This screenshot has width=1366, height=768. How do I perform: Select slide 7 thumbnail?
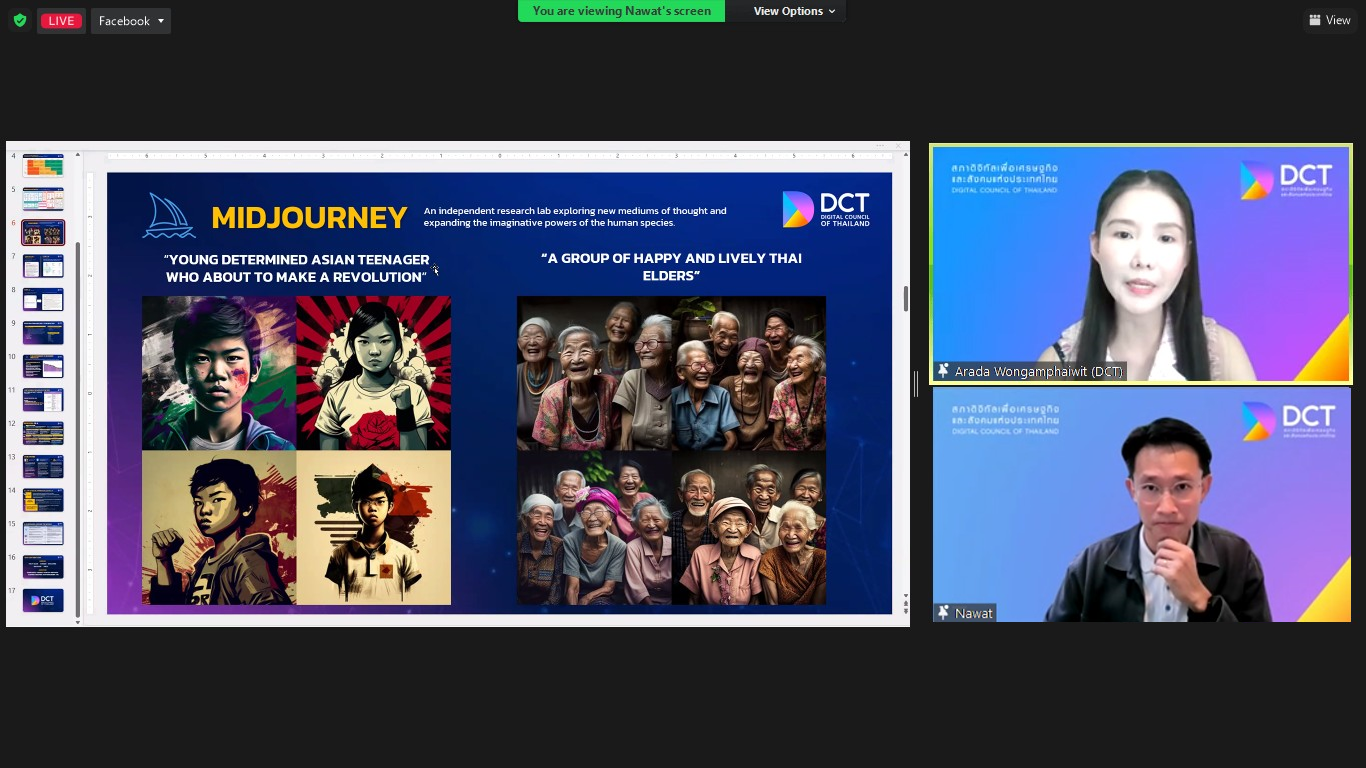pyautogui.click(x=43, y=266)
